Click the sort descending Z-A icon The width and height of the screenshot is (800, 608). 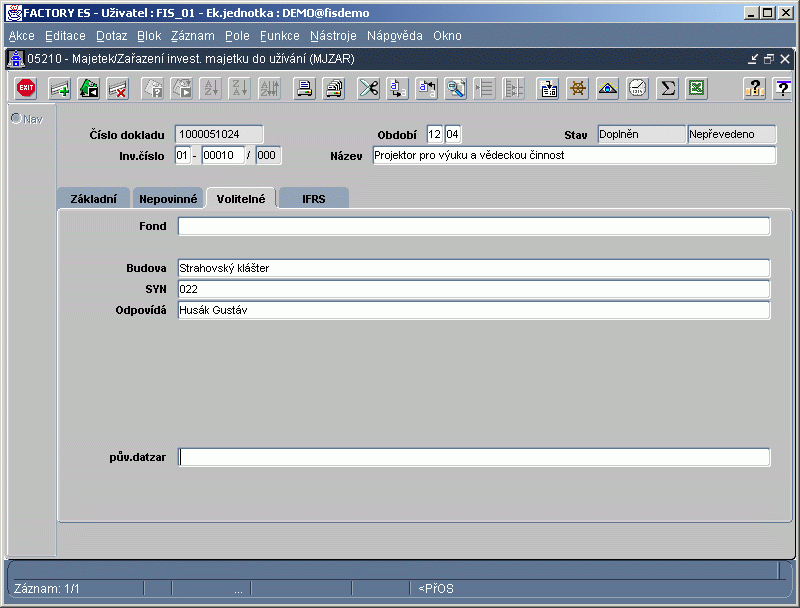[x=240, y=88]
